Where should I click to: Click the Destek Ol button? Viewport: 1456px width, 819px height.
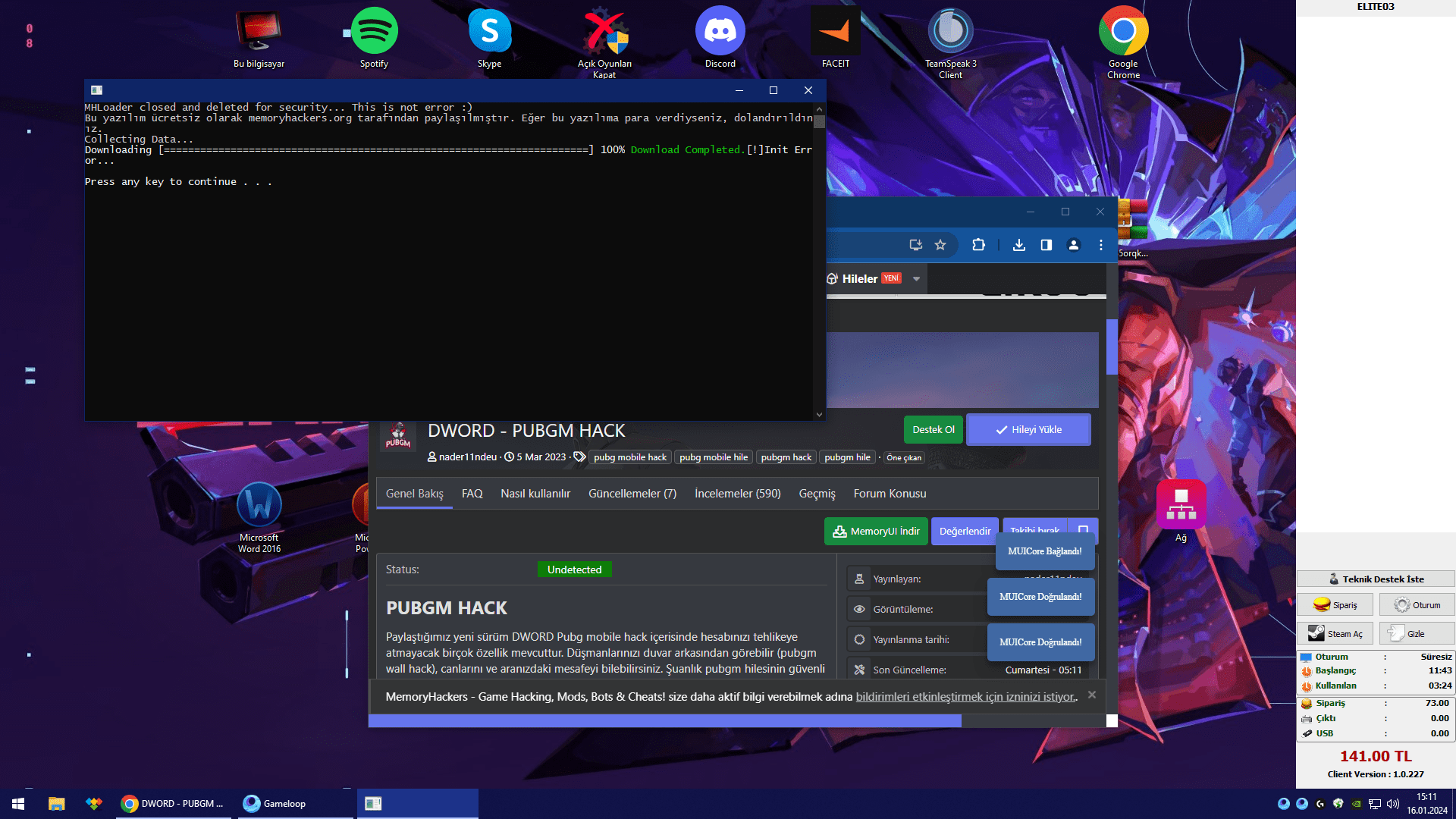(x=934, y=430)
